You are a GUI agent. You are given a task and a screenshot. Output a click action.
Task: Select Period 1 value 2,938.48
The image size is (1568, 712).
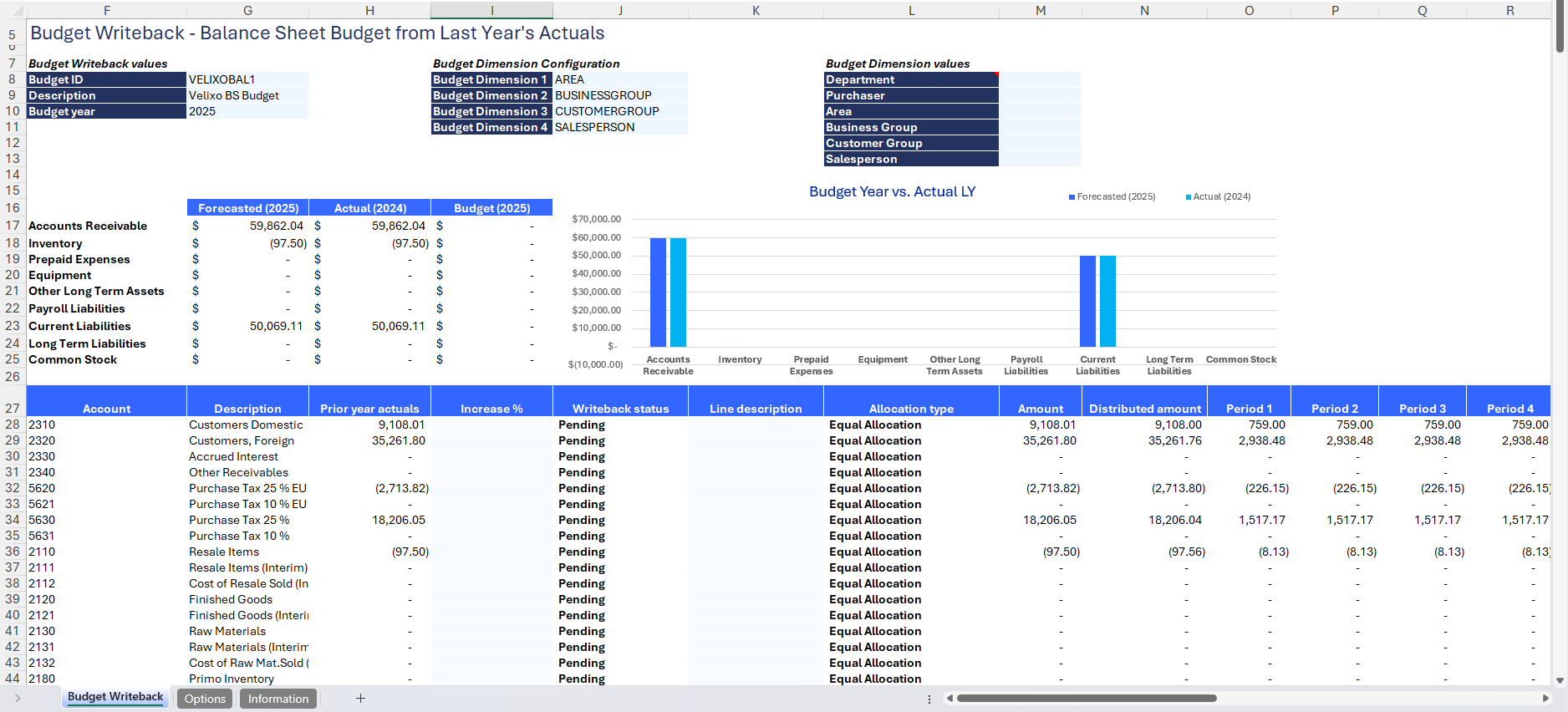click(x=1249, y=440)
